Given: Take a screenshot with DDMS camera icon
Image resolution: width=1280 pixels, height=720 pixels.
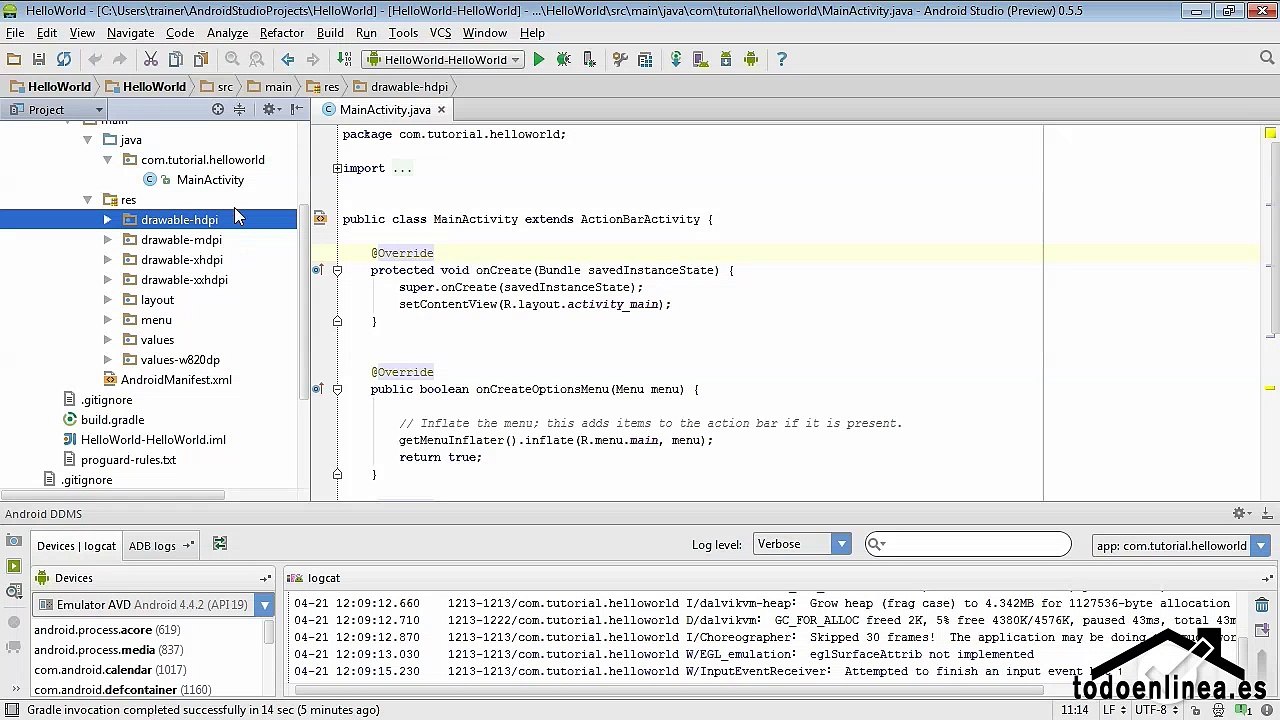Looking at the screenshot, I should click(x=14, y=541).
